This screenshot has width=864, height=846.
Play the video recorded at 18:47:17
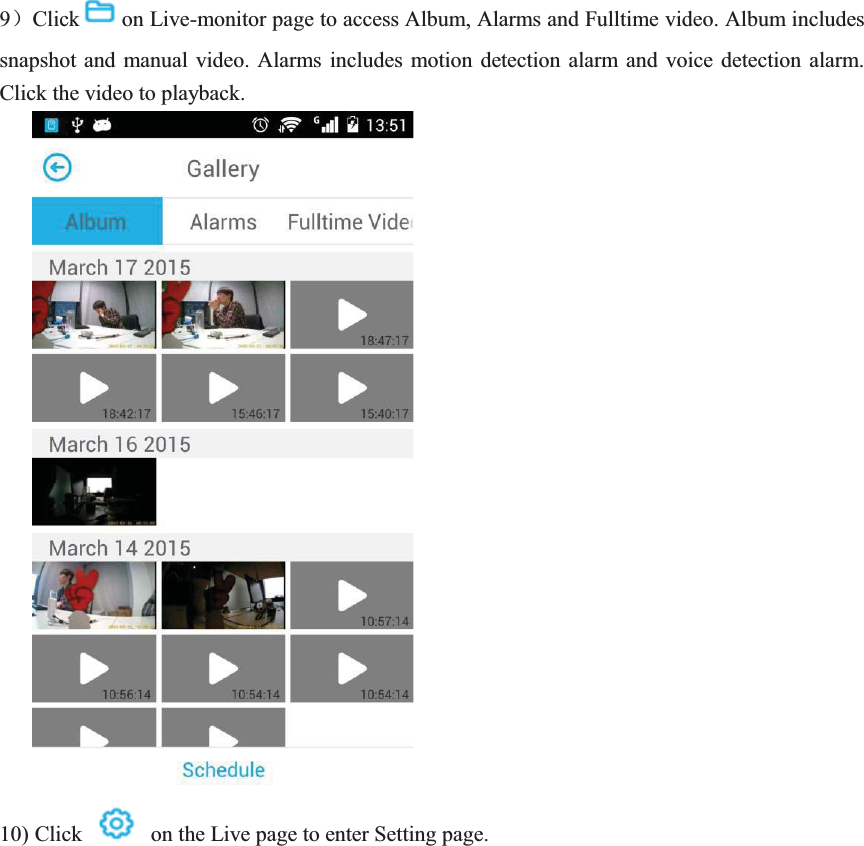click(351, 314)
